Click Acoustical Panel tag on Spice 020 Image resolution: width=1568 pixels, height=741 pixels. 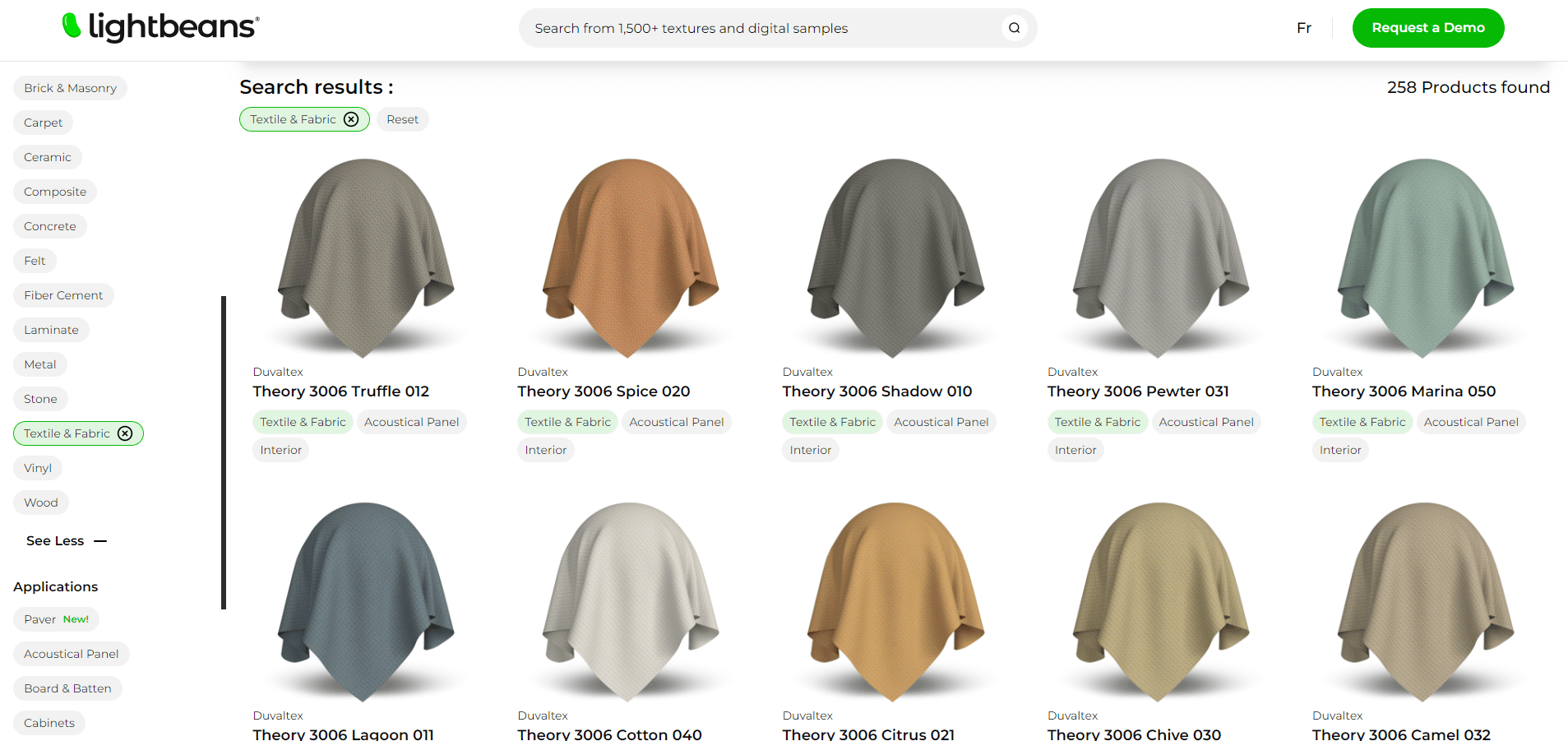[676, 422]
